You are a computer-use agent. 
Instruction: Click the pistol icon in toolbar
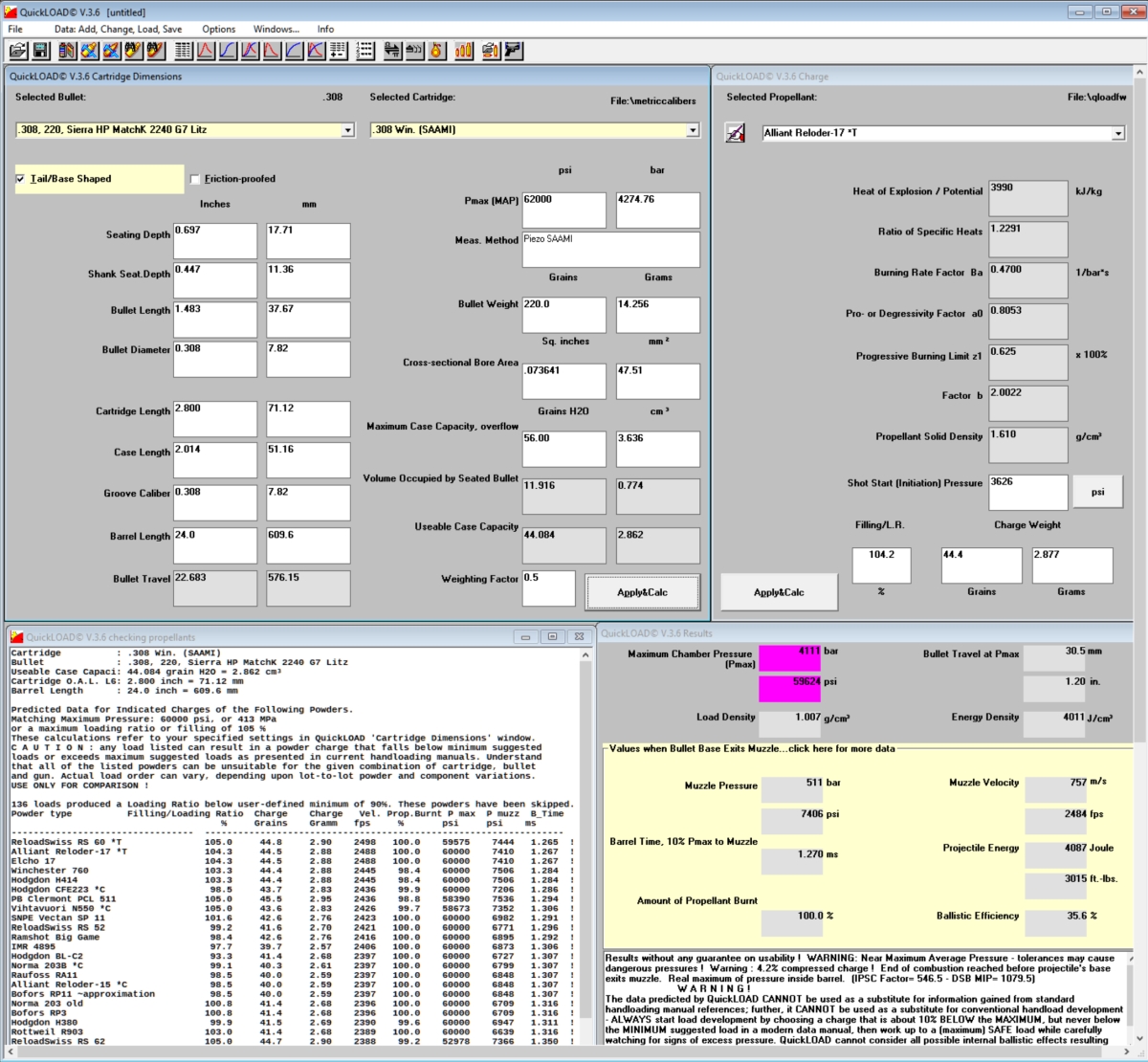click(x=514, y=50)
